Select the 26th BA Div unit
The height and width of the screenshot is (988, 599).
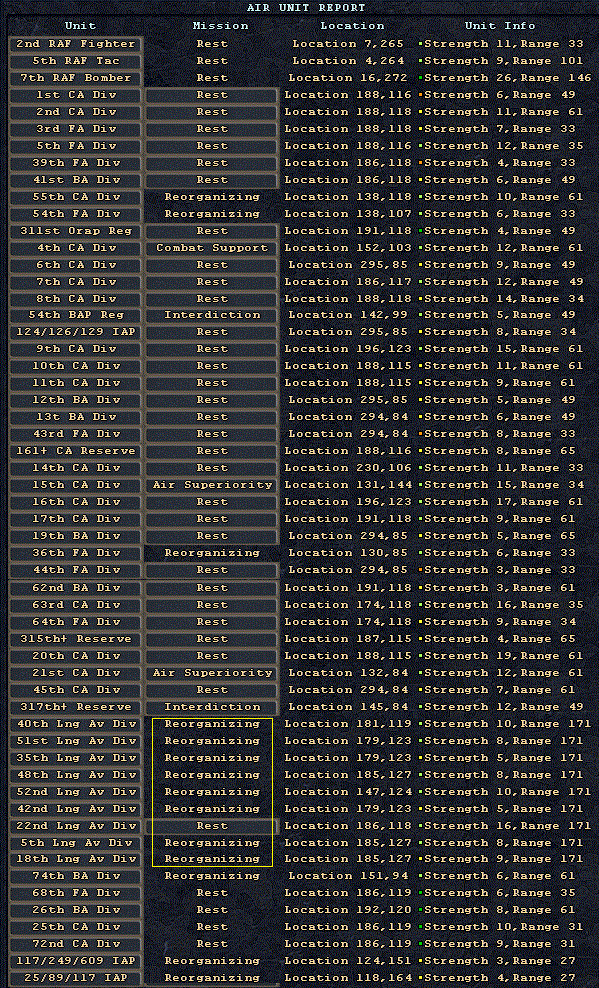76,910
